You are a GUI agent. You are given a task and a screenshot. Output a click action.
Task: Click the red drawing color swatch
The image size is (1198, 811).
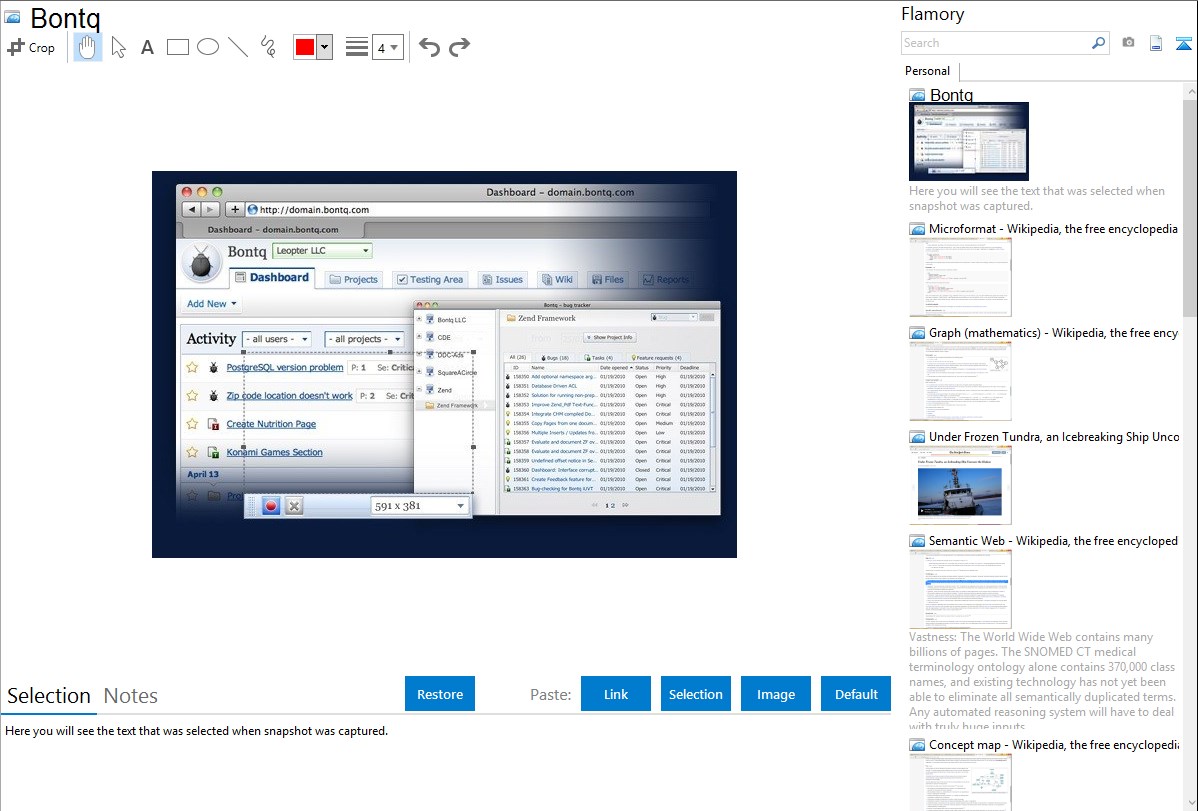(305, 47)
